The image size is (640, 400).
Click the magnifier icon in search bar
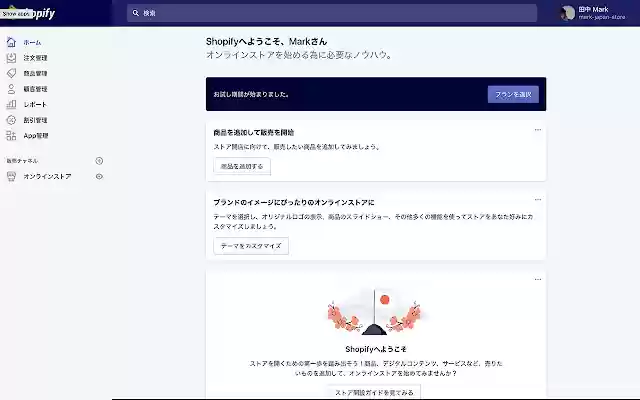(x=136, y=13)
